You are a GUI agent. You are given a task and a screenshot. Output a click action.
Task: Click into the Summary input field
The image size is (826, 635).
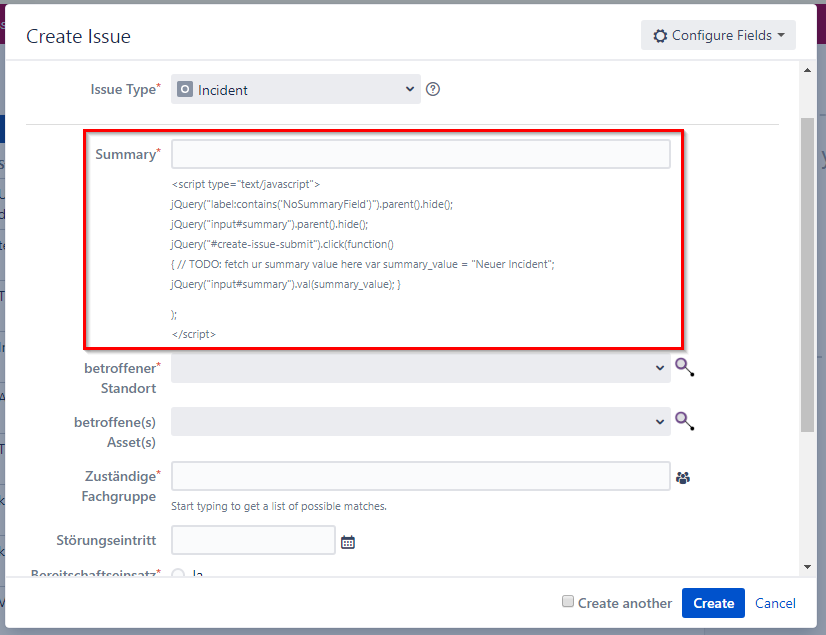(420, 154)
